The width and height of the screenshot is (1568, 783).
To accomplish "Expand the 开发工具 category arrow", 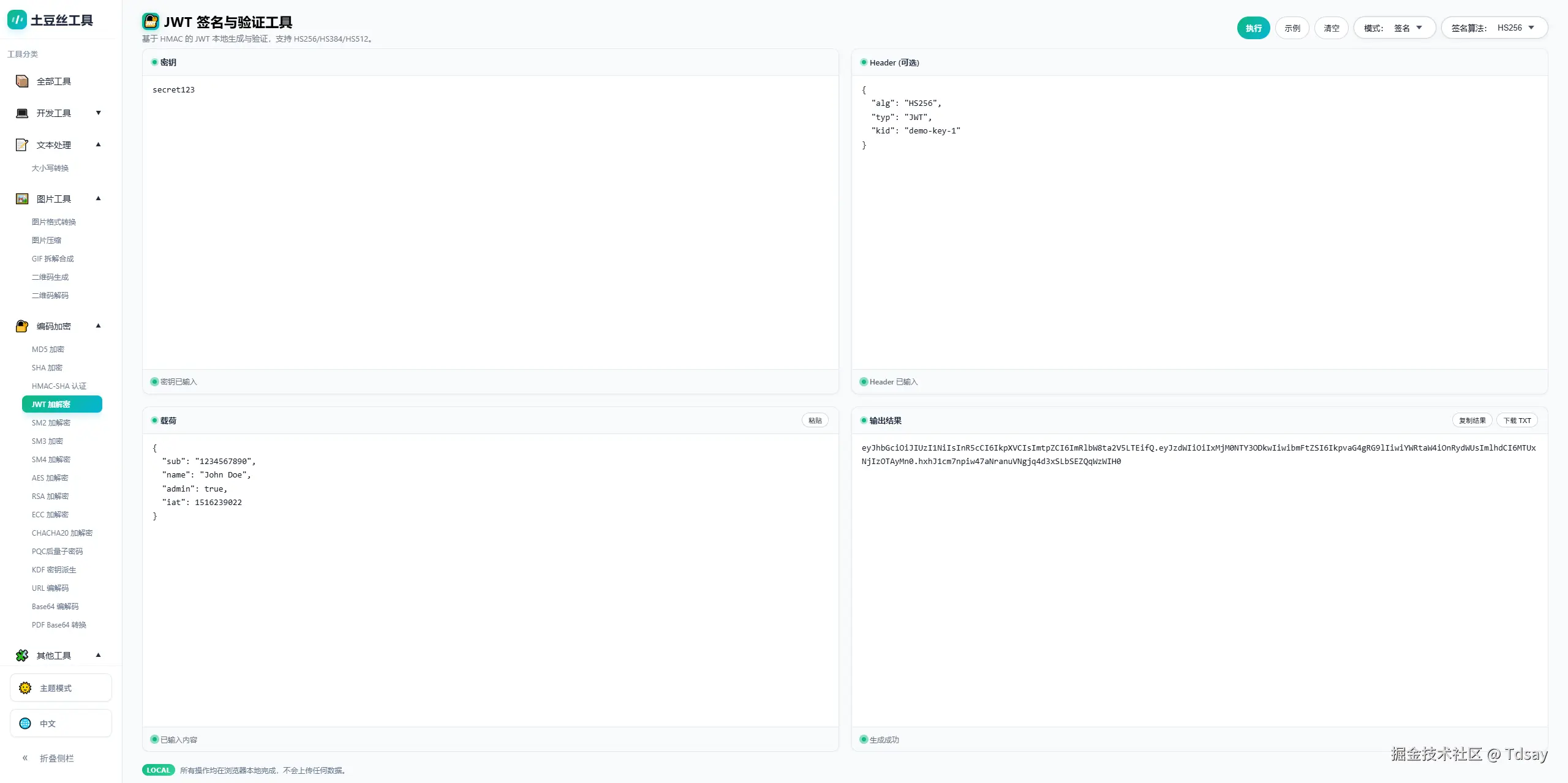I will click(98, 113).
